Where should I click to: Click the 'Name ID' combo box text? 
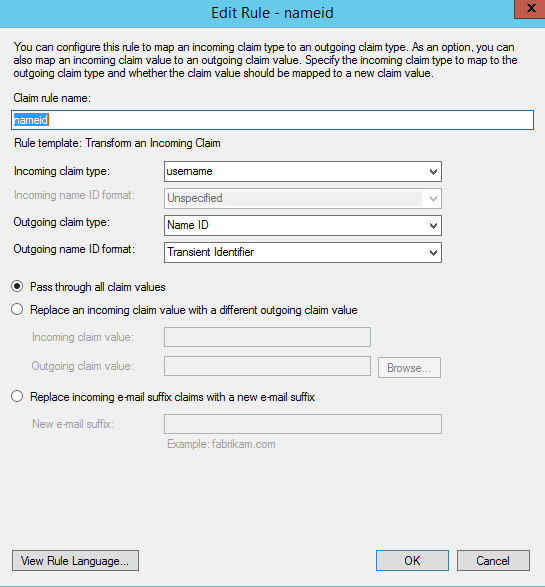pyautogui.click(x=188, y=225)
